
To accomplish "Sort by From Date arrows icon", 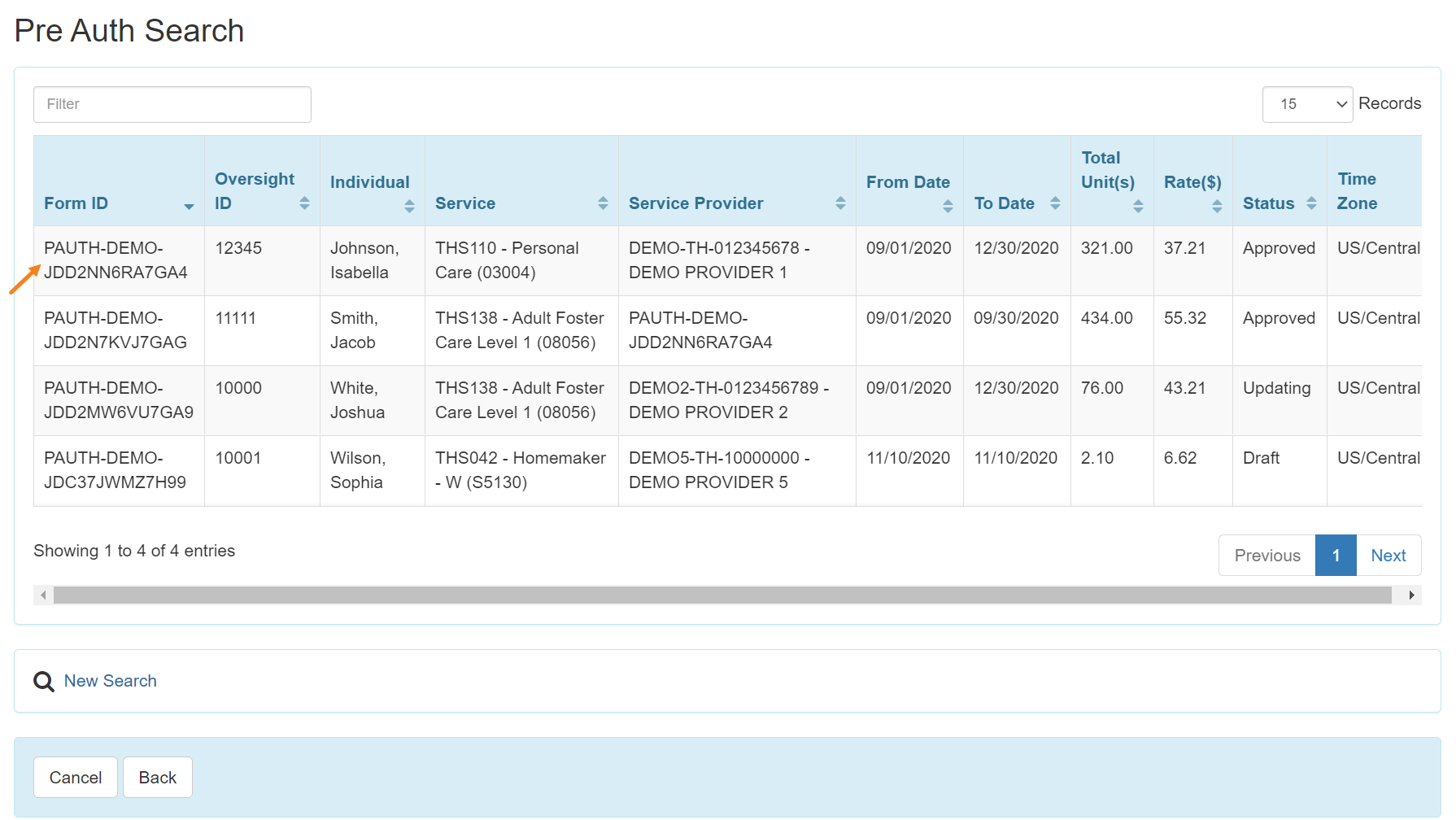I will click(x=948, y=206).
